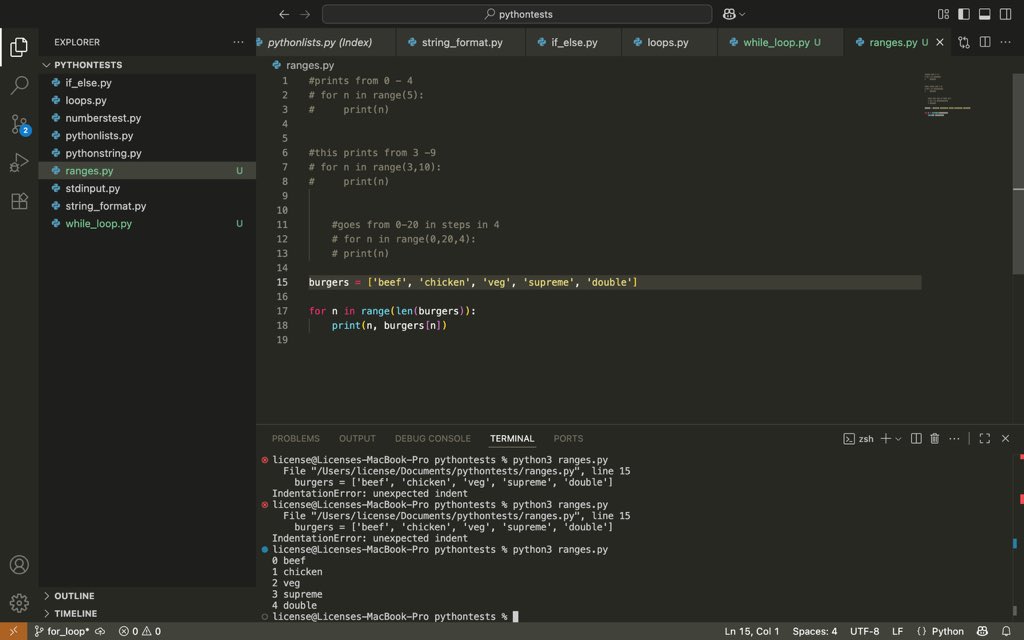Open notifications bell in status bar
1024x640 pixels.
[1006, 631]
